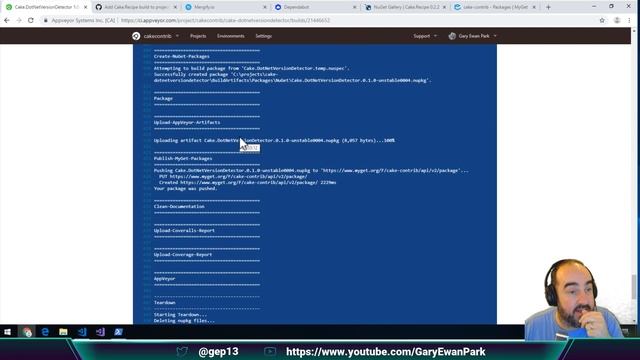Close the GitHub Add Cake.Recipe tab
Screen dimensions: 640x360
(175, 7)
